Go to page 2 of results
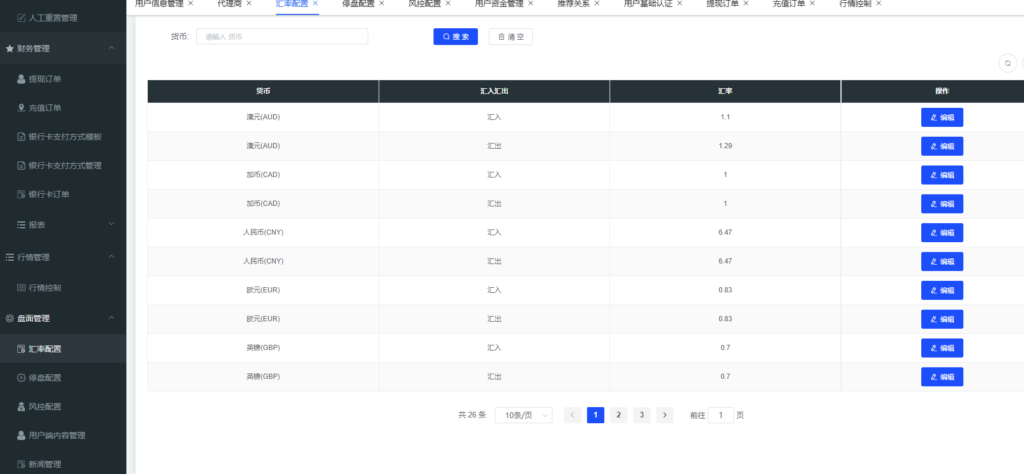The height and width of the screenshot is (474, 1024). (618, 415)
